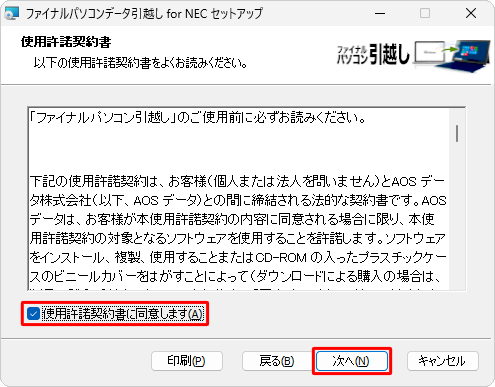This screenshot has width=495, height=387.
Task: Click the 戻る(B) button
Action: point(276,361)
